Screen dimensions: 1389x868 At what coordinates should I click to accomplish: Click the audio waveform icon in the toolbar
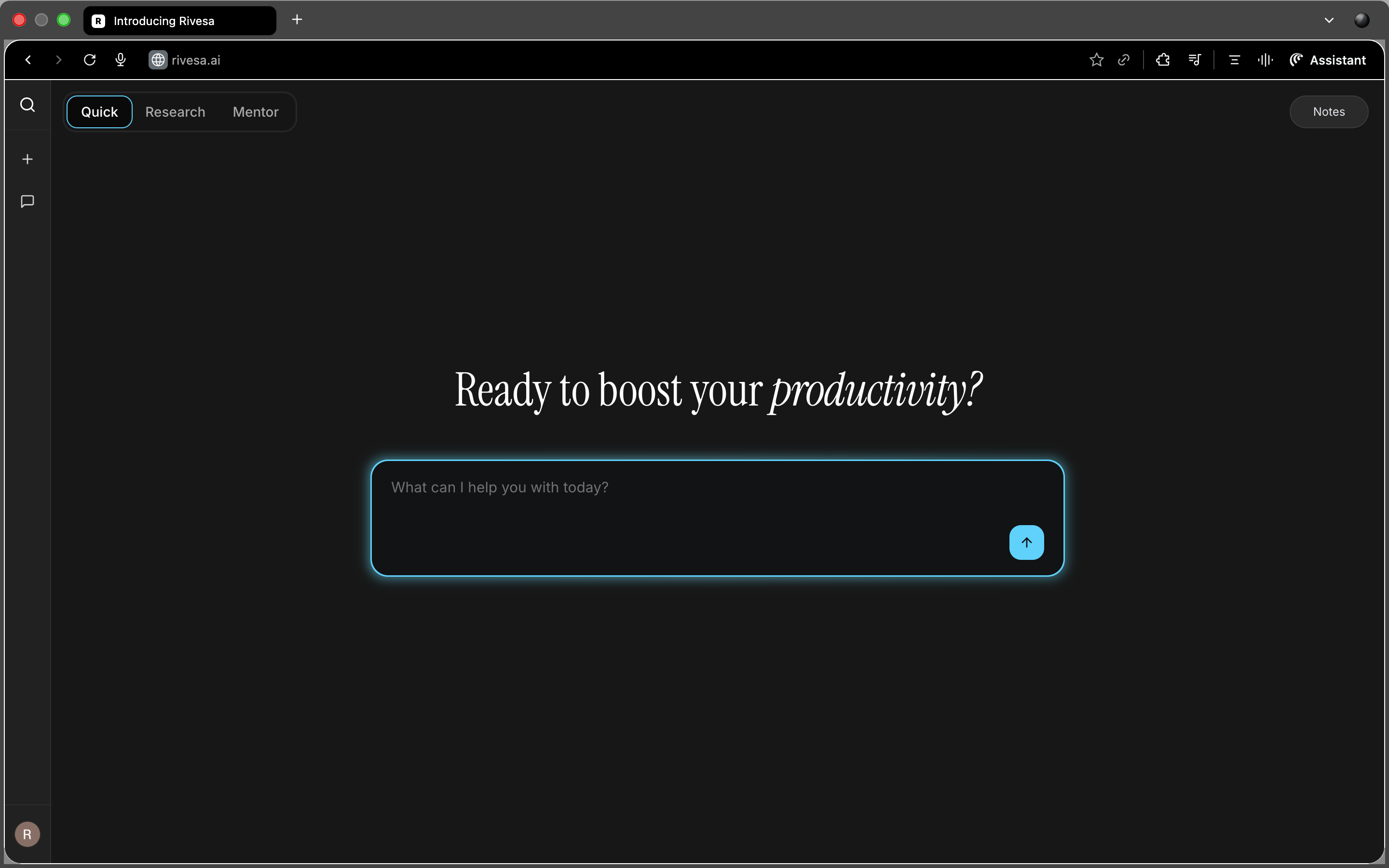tap(1265, 60)
